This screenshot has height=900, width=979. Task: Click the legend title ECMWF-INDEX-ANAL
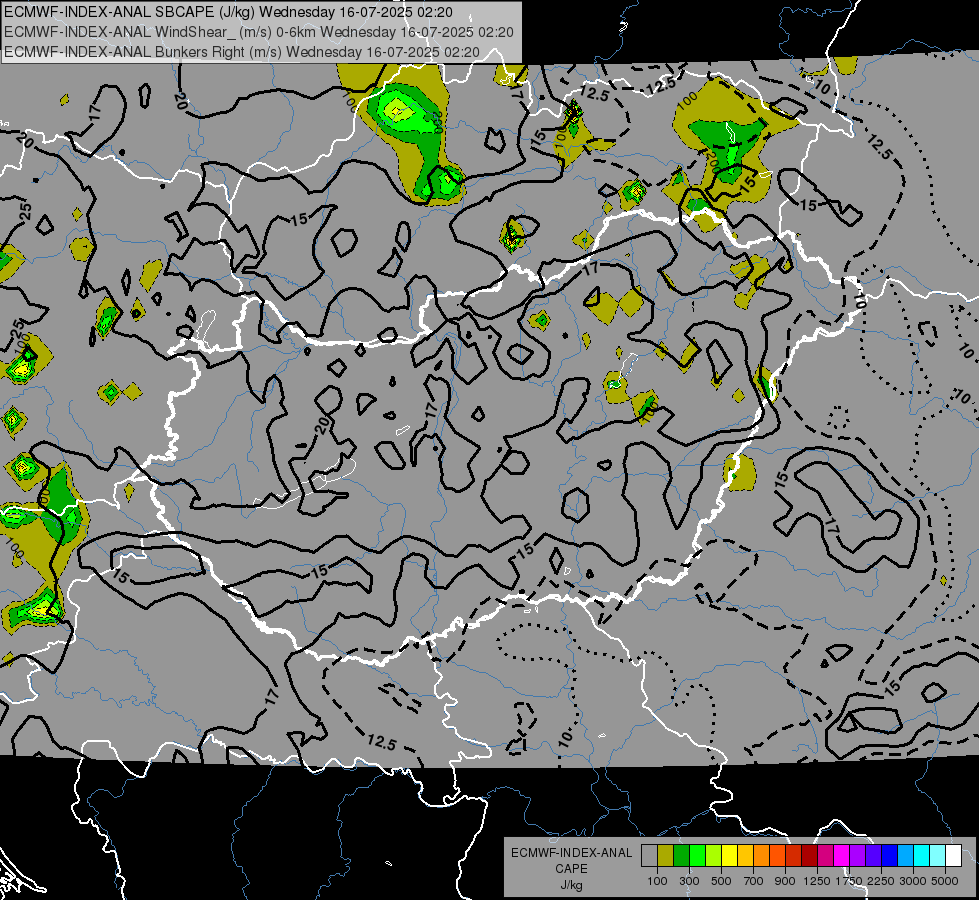click(x=571, y=853)
